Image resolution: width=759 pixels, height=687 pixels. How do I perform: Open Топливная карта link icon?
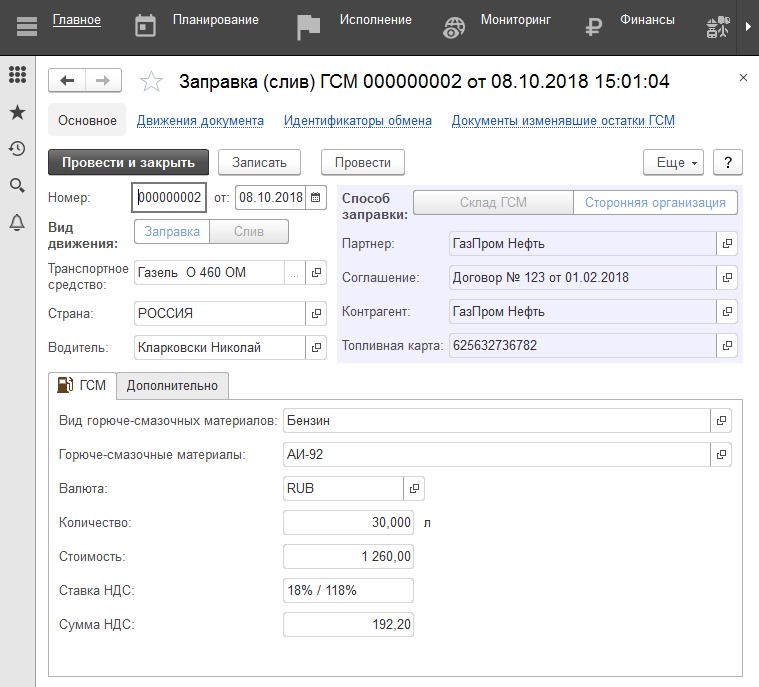727,346
